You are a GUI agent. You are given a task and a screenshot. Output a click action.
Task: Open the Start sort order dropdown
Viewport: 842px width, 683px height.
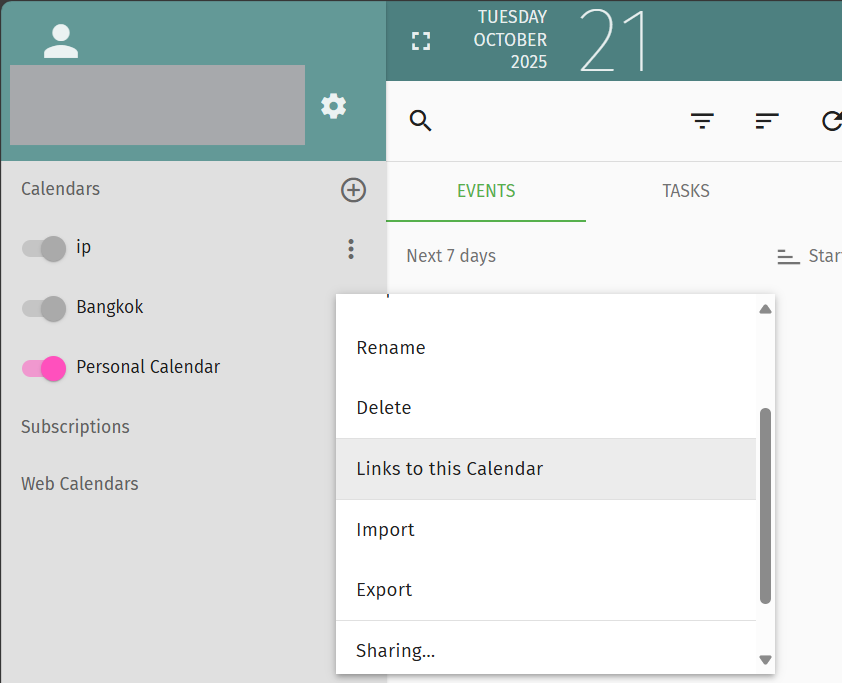click(x=808, y=256)
